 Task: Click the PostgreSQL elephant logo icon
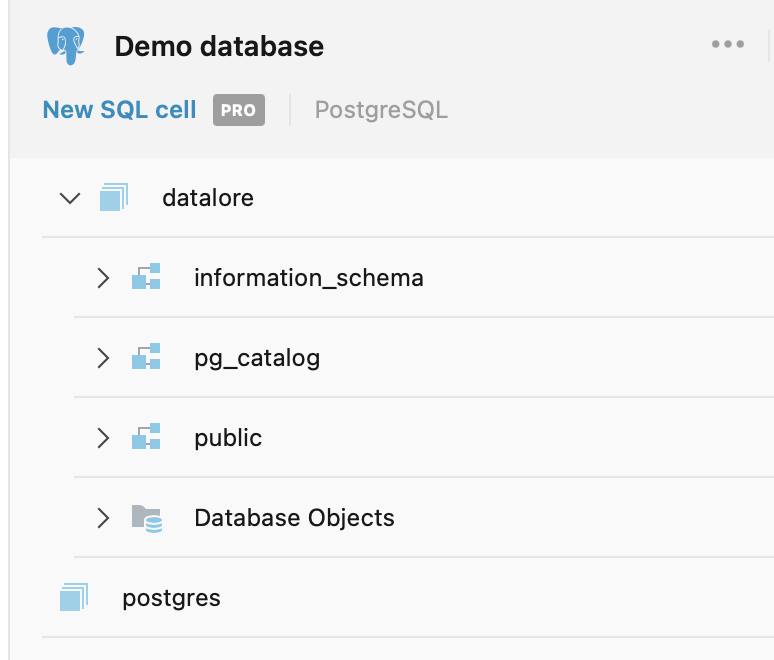click(66, 46)
